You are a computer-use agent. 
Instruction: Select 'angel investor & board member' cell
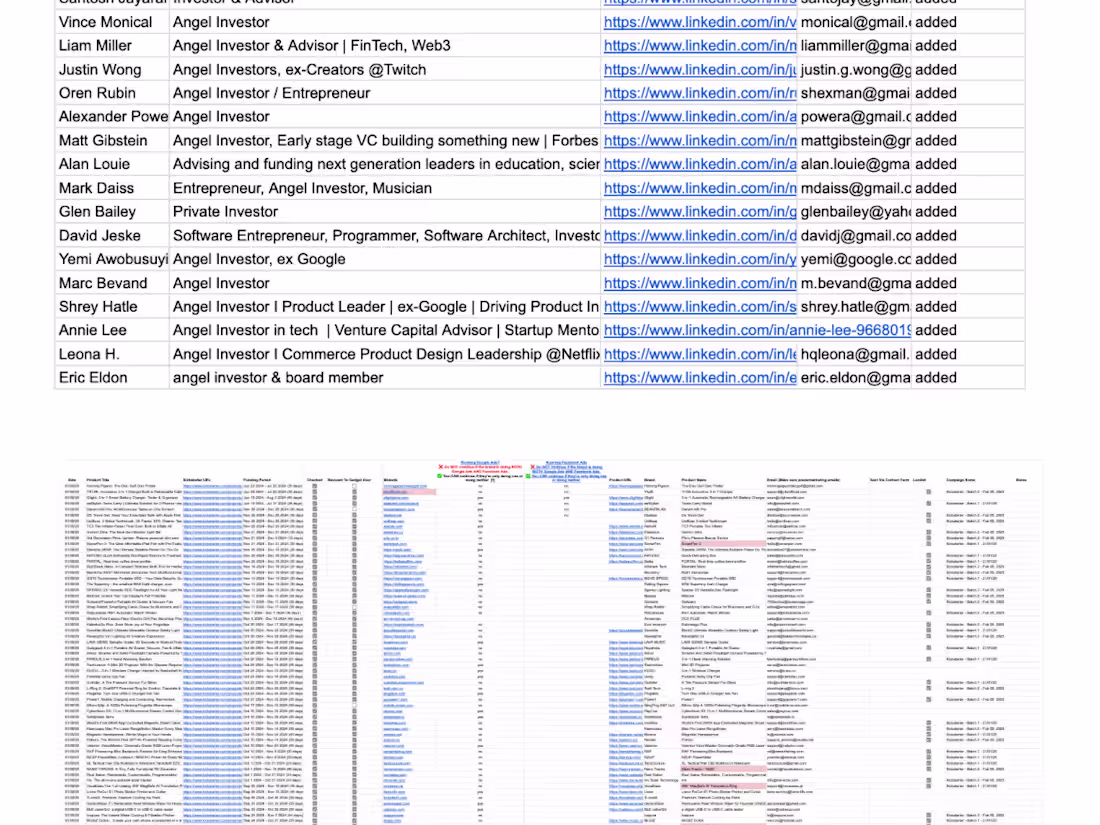(385, 378)
